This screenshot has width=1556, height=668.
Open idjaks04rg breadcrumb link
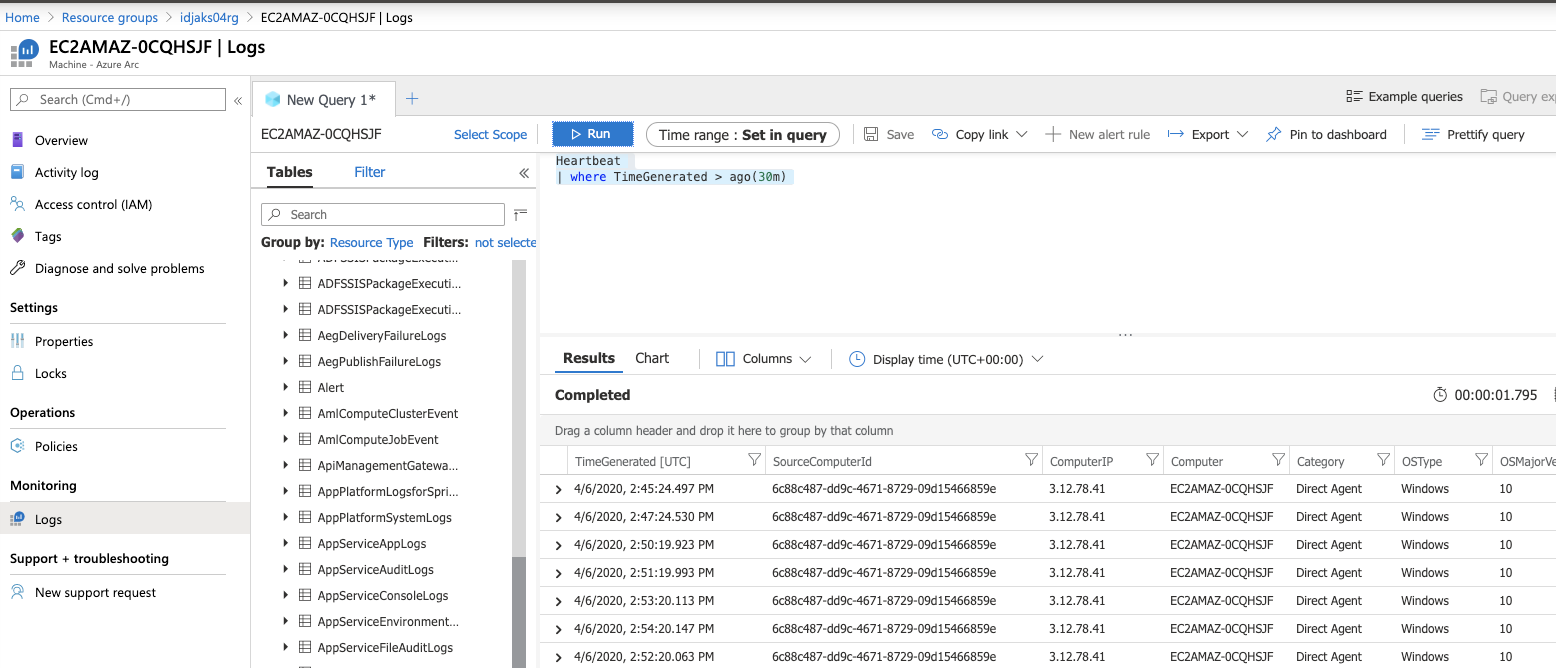(x=210, y=17)
